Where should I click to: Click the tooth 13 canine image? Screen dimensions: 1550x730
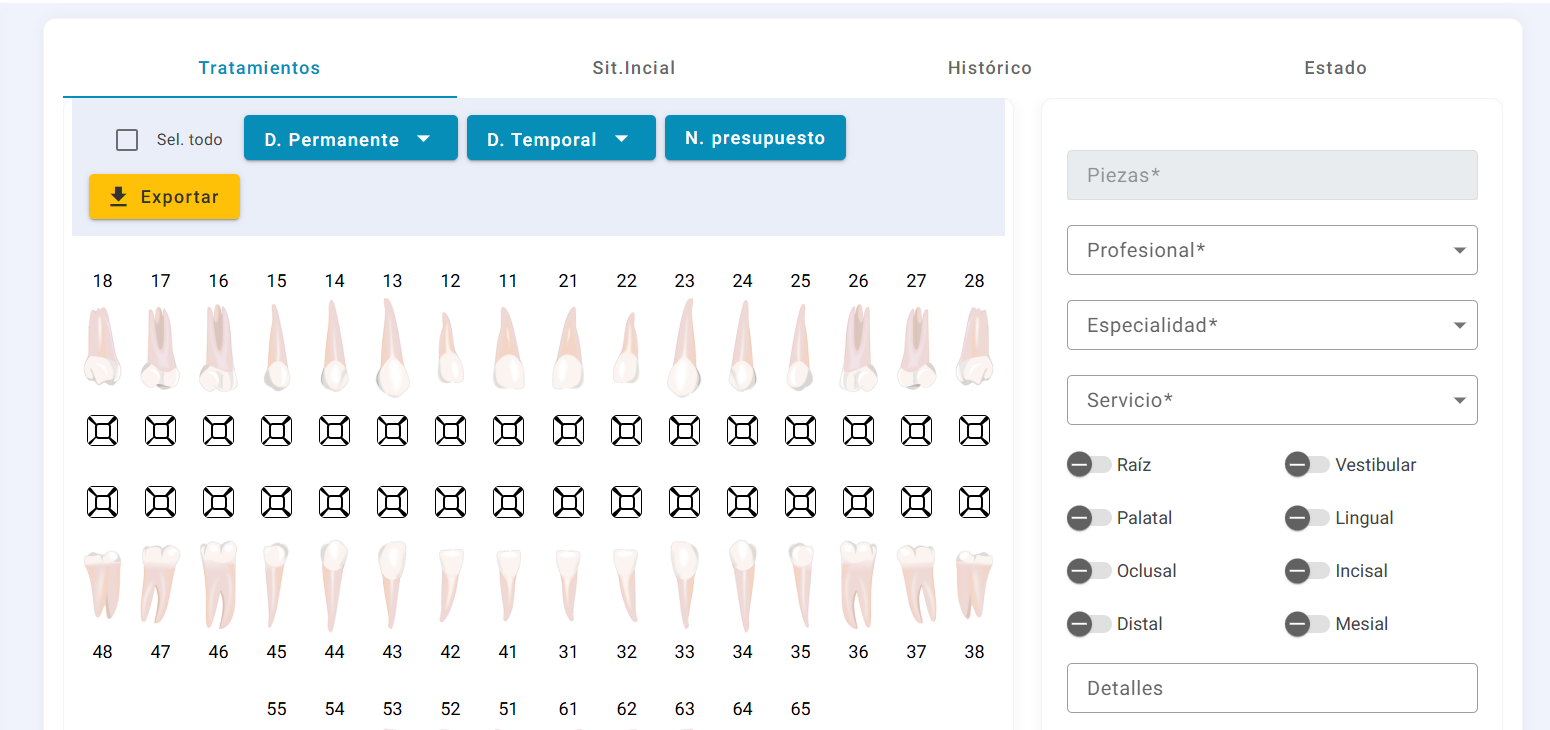click(x=393, y=348)
